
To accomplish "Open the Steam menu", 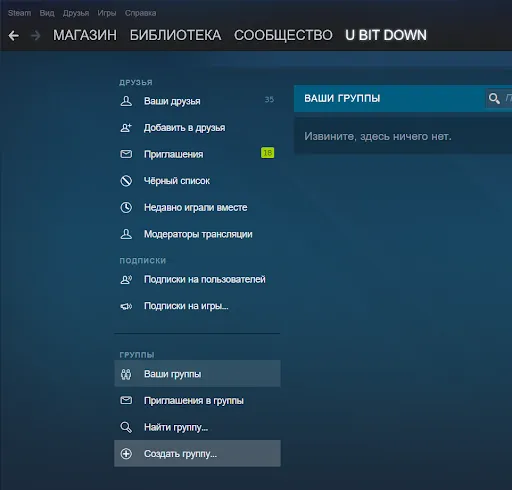I will pos(19,13).
